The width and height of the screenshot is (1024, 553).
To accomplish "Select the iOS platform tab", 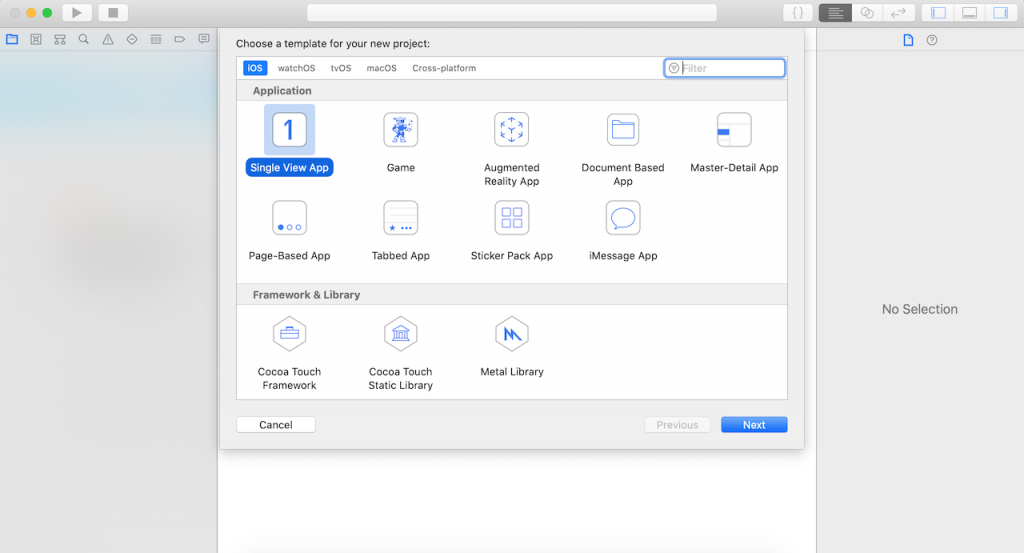I will (x=255, y=68).
